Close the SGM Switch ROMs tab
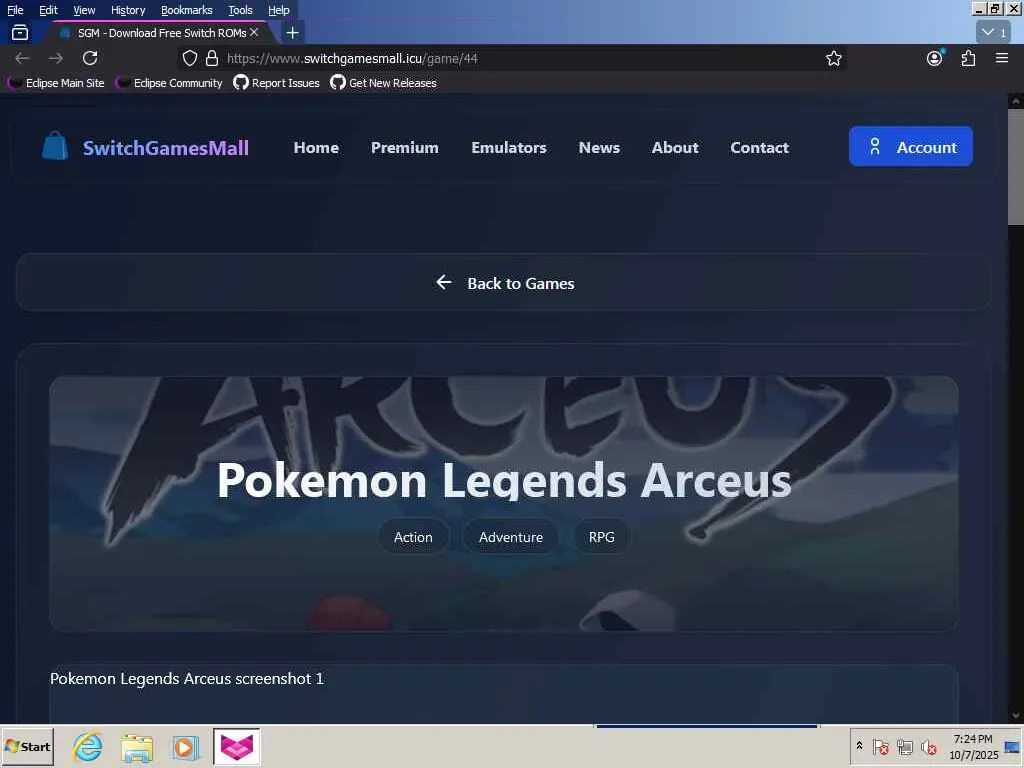Viewport: 1024px width, 768px height. pyautogui.click(x=254, y=32)
